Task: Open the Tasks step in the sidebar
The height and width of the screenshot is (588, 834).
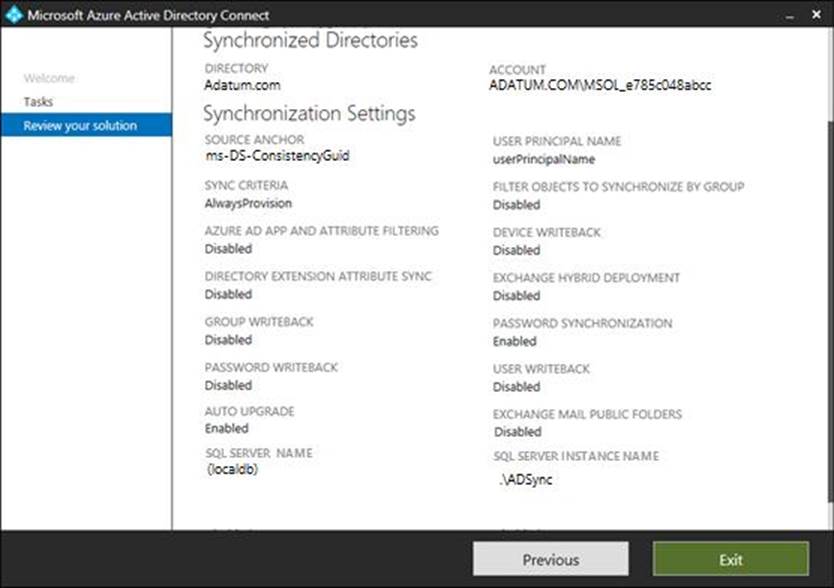Action: pos(39,102)
